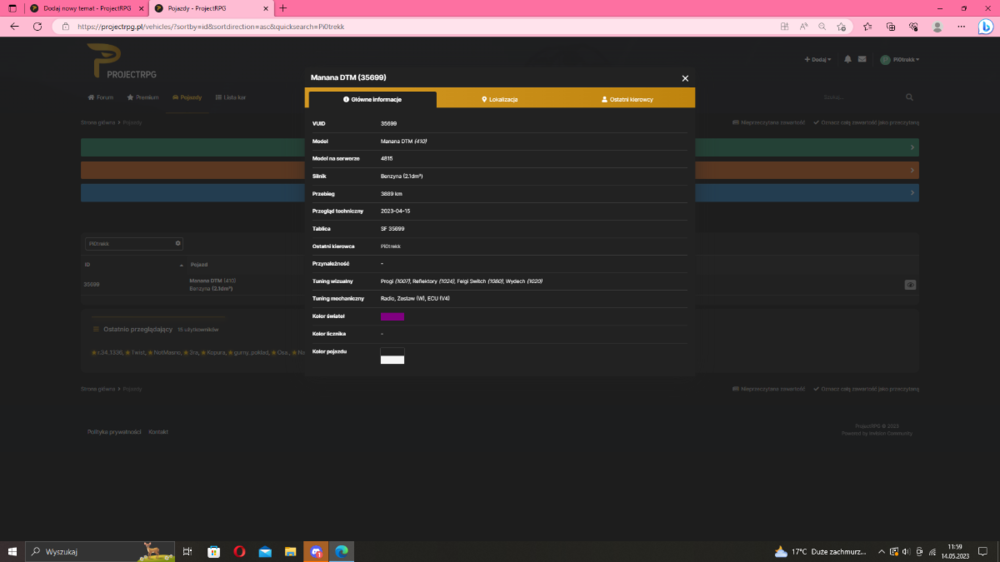Click top Oznacz całą zawartość jako przeczytaną
Screen dimensions: 1000x562
pyautogui.click(x=866, y=122)
